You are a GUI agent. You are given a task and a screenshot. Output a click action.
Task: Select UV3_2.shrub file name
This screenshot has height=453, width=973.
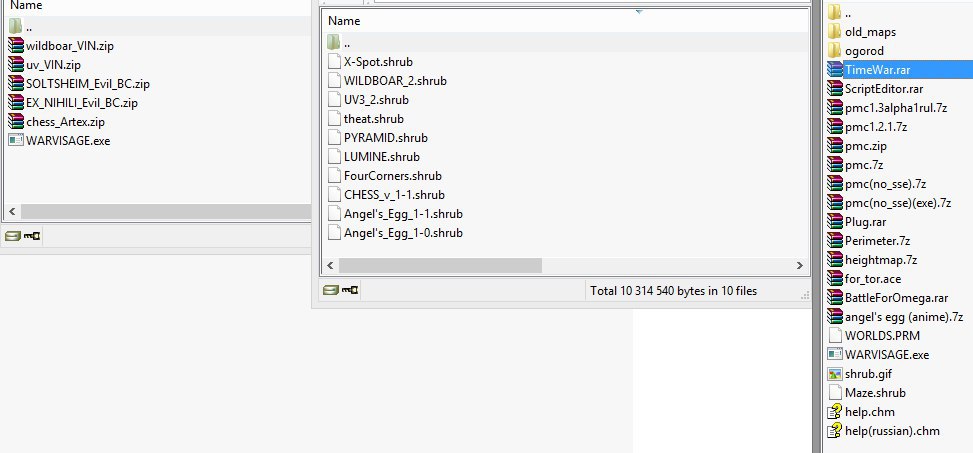point(376,100)
